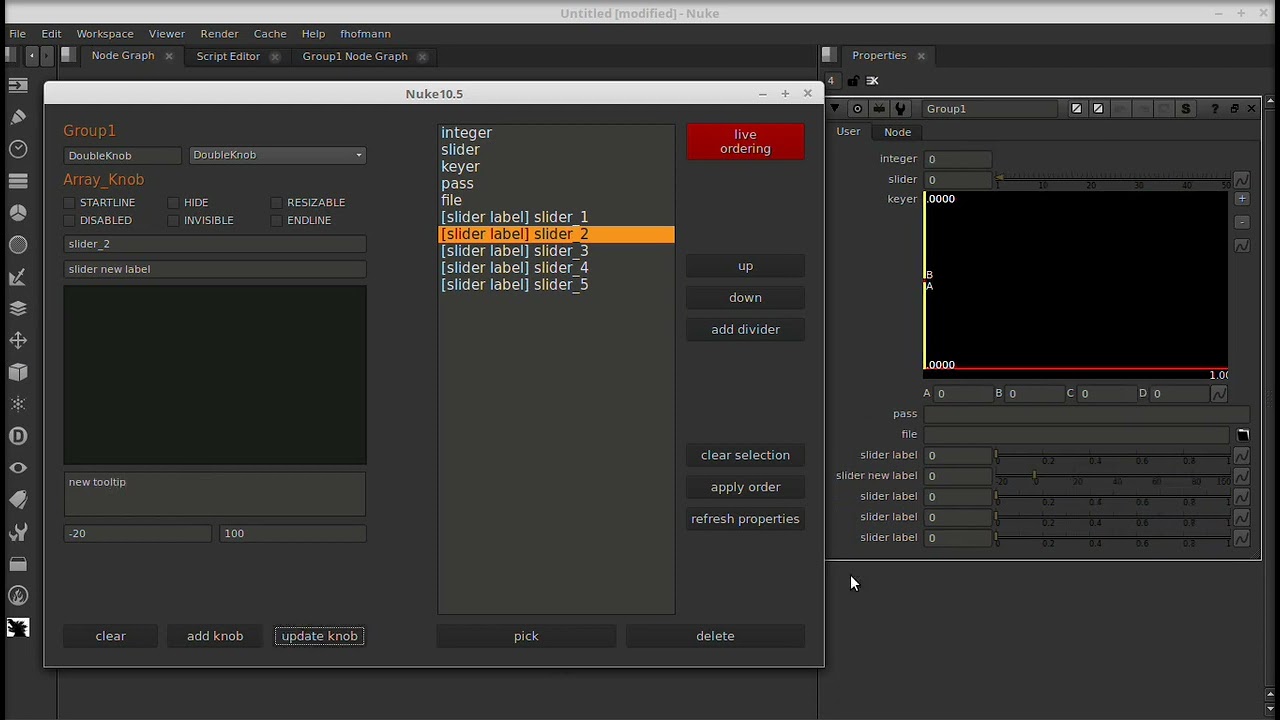
Task: Enable the RESIZABLE checkbox
Action: (x=276, y=203)
